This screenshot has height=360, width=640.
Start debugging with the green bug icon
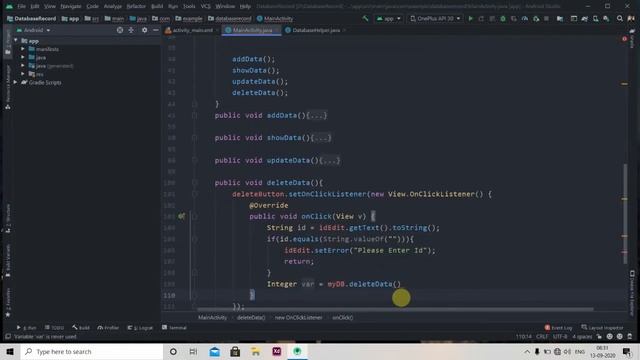503,18
